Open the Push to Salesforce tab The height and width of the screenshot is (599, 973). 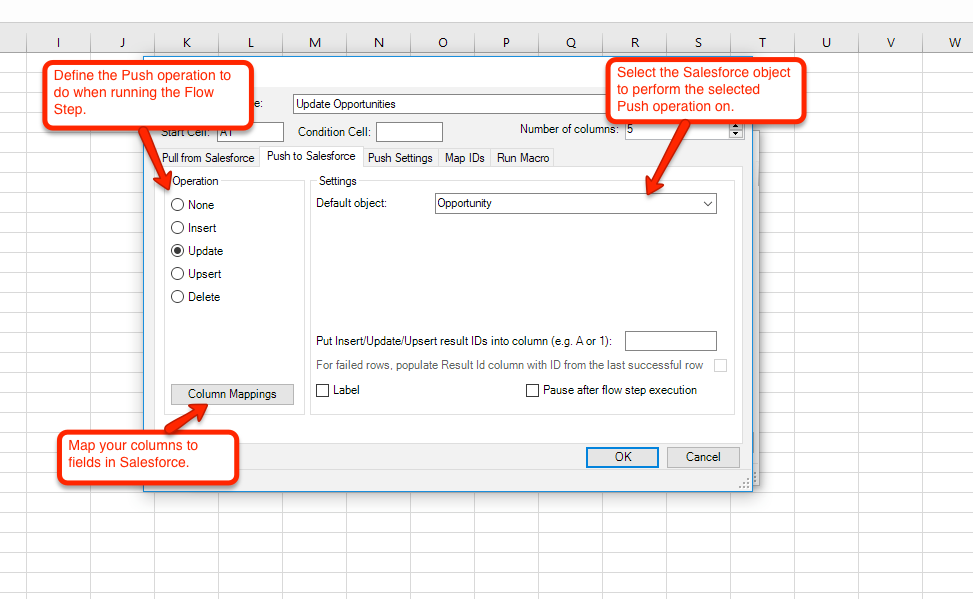point(312,156)
